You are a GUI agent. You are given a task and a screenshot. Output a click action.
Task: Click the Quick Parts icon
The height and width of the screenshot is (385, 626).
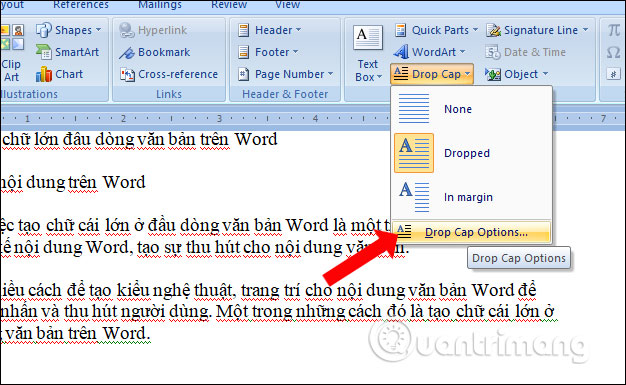[x=400, y=30]
